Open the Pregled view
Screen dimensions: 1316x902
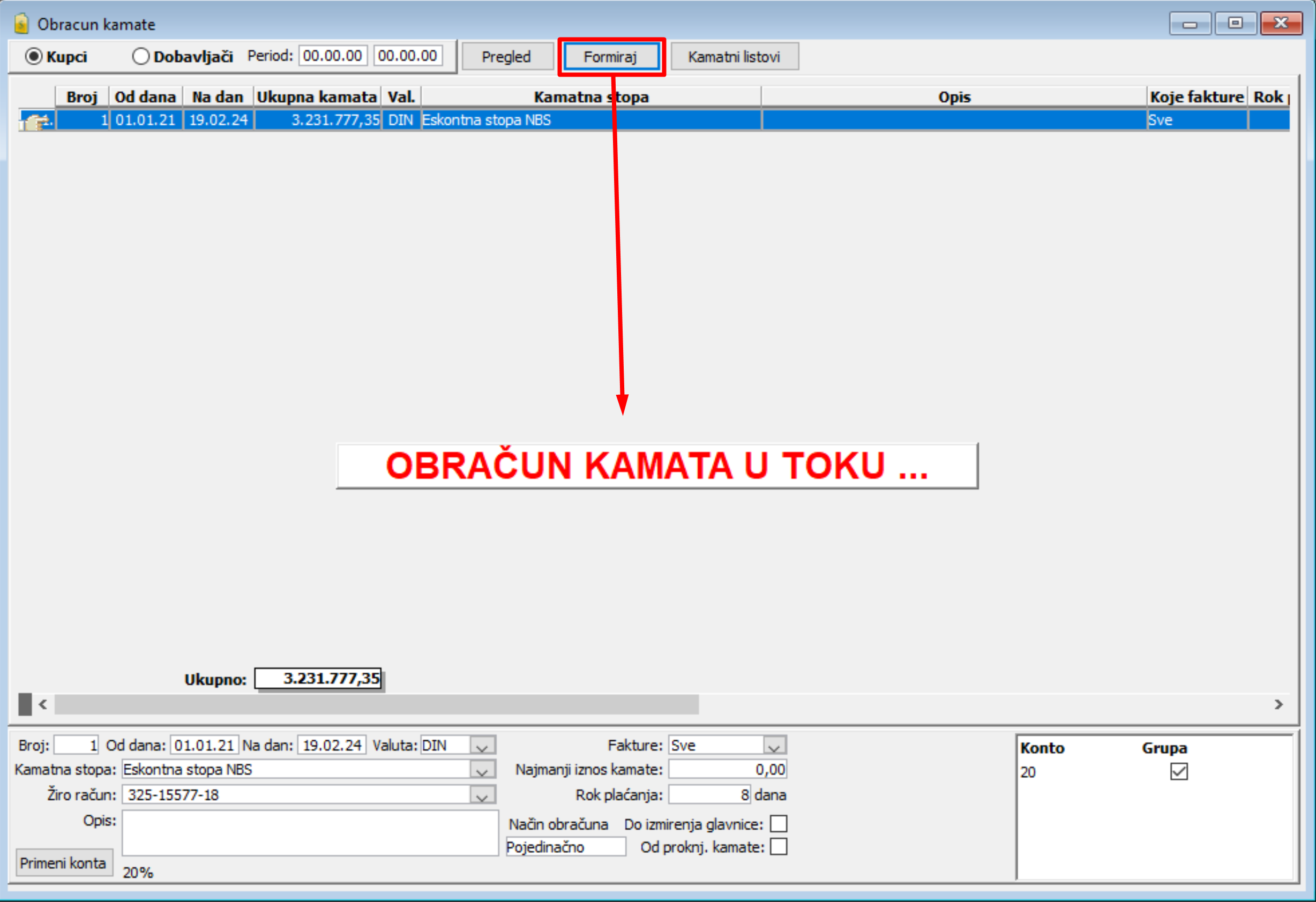click(507, 57)
